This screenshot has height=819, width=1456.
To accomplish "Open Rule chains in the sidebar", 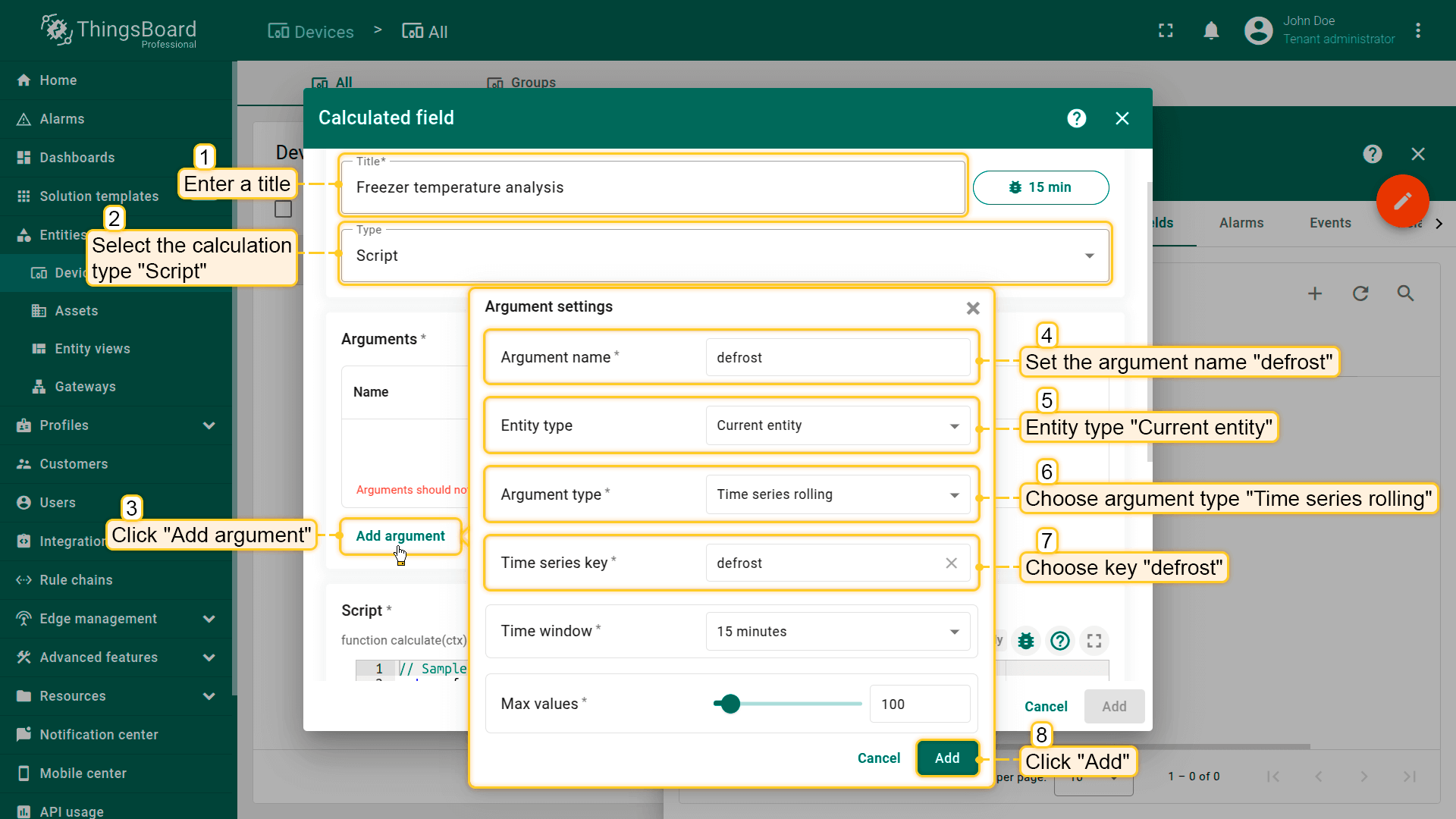I will point(76,580).
